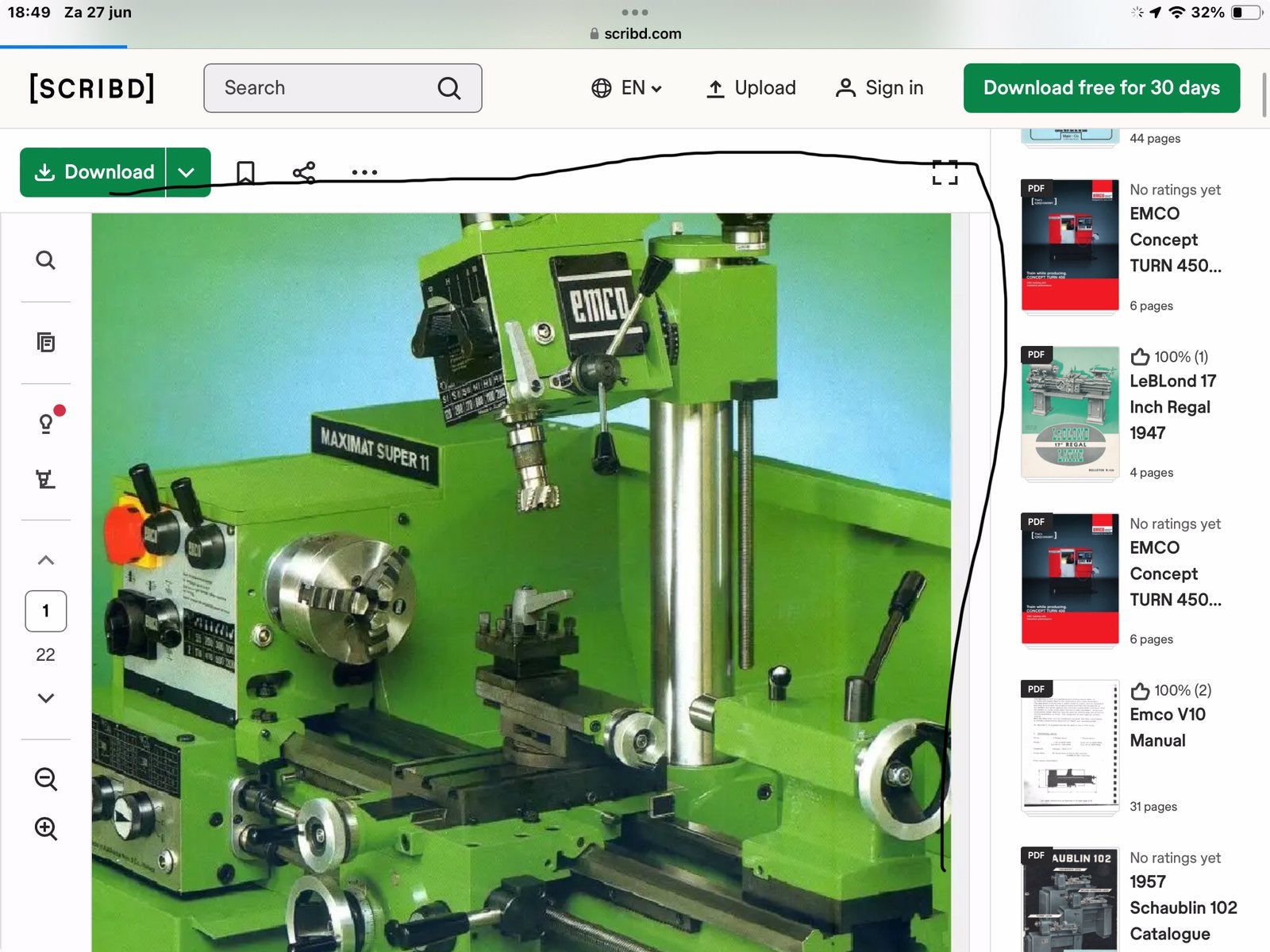Expand the Download options arrow
1270x952 pixels.
[x=187, y=172]
